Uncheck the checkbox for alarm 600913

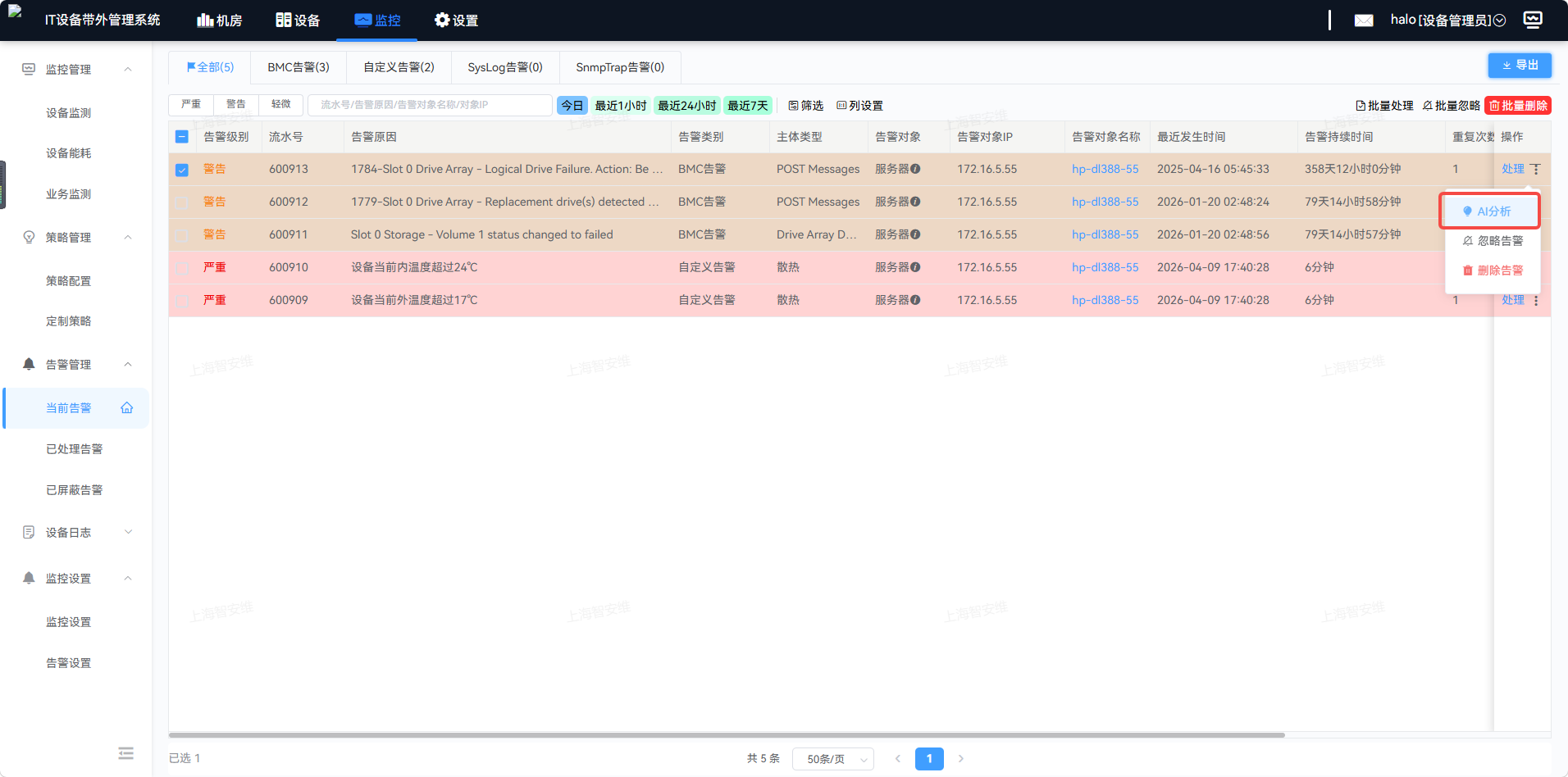(x=182, y=170)
